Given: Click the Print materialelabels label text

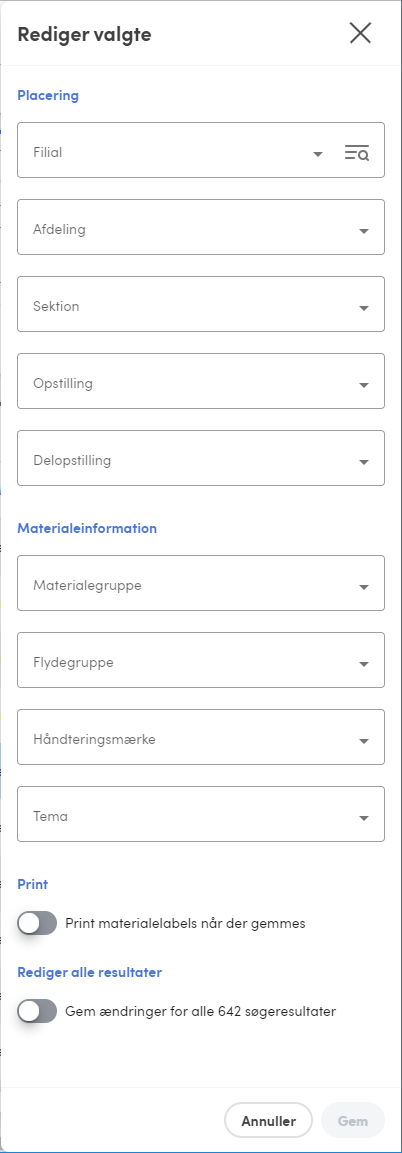Looking at the screenshot, I should (185, 924).
